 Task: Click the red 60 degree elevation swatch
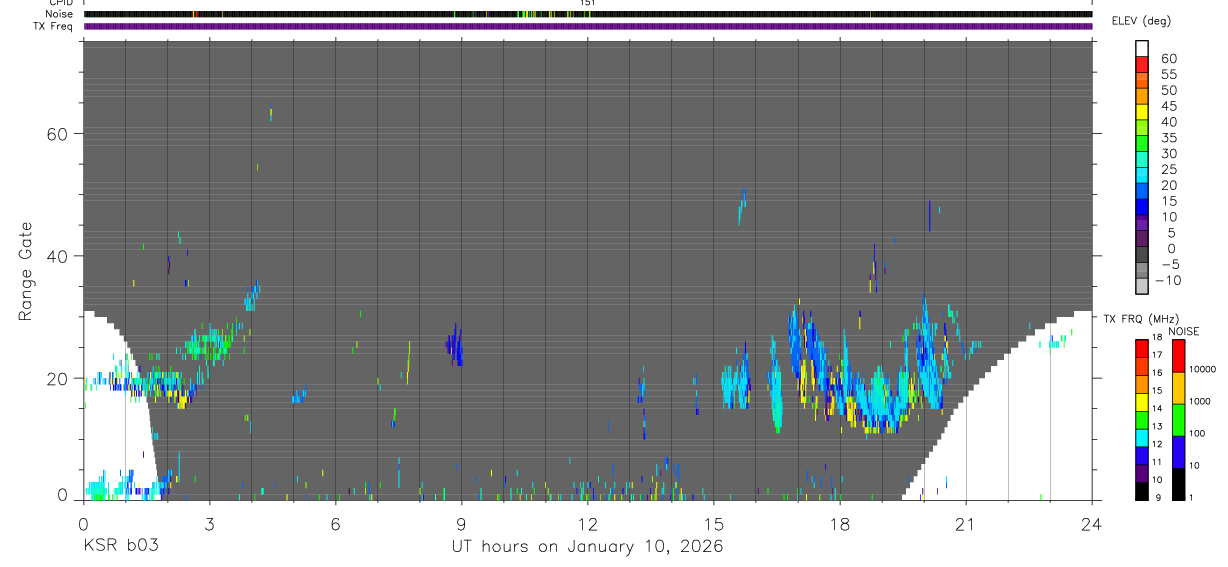point(1142,64)
